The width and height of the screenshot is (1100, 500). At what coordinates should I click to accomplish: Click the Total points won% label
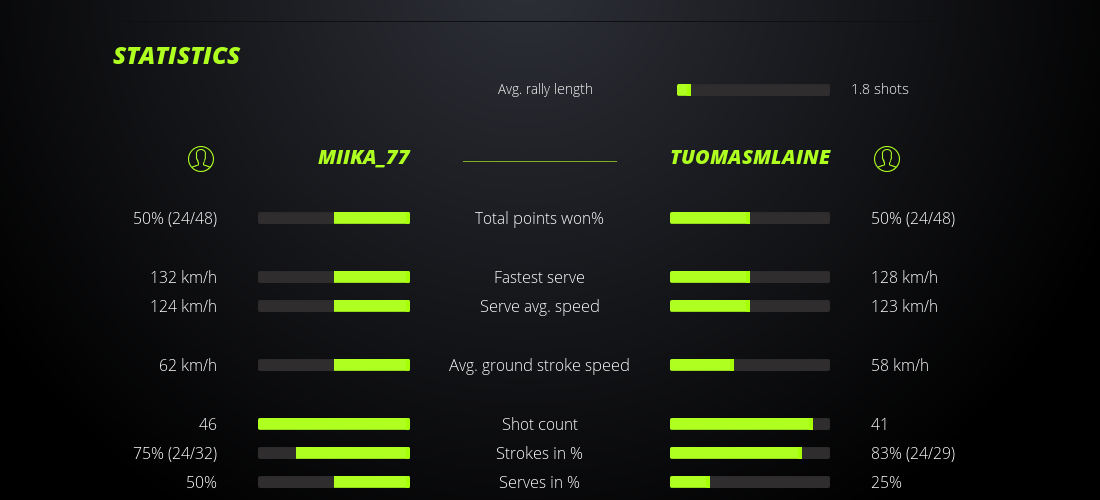[539, 218]
